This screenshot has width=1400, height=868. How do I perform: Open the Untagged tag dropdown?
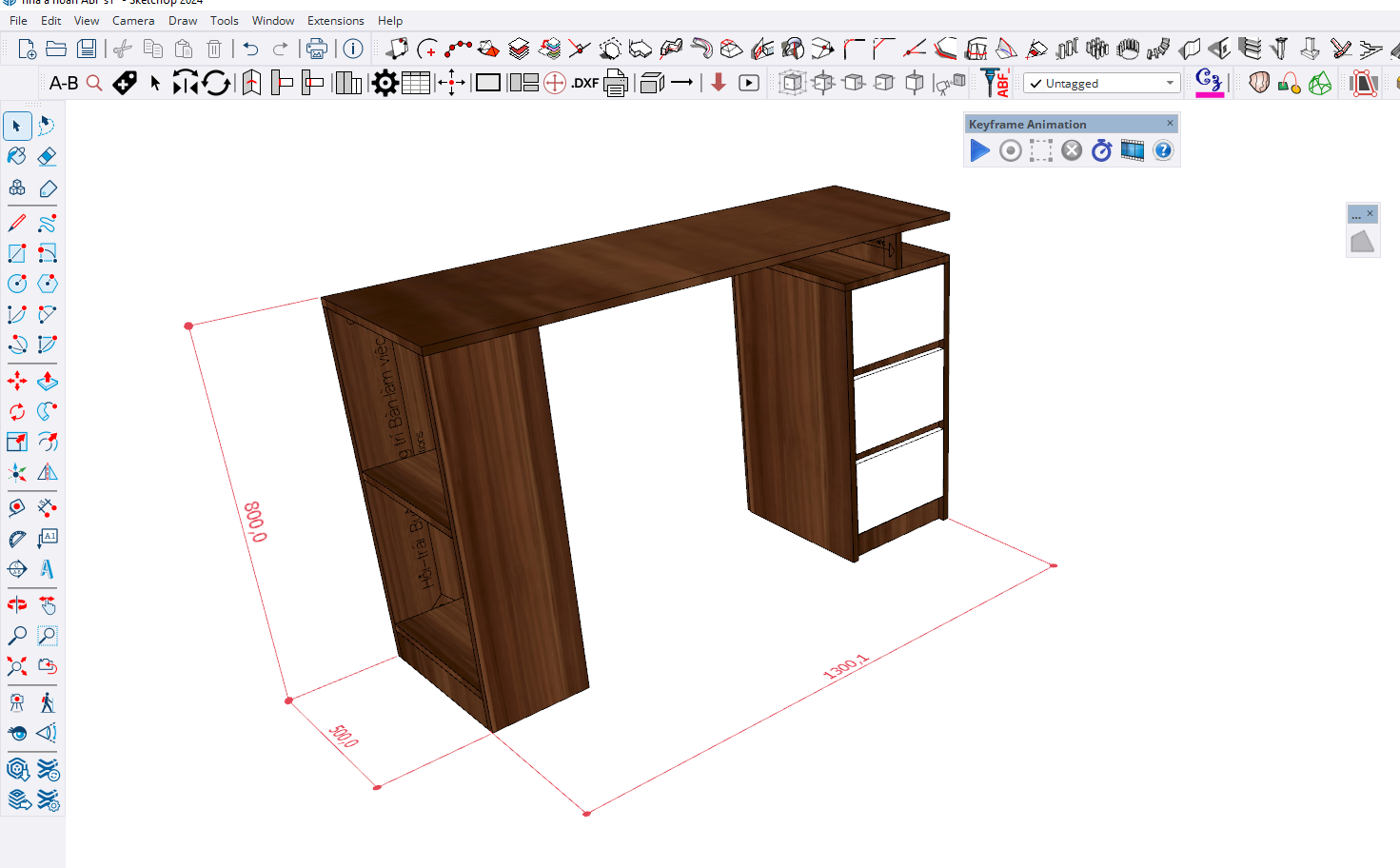point(1102,84)
